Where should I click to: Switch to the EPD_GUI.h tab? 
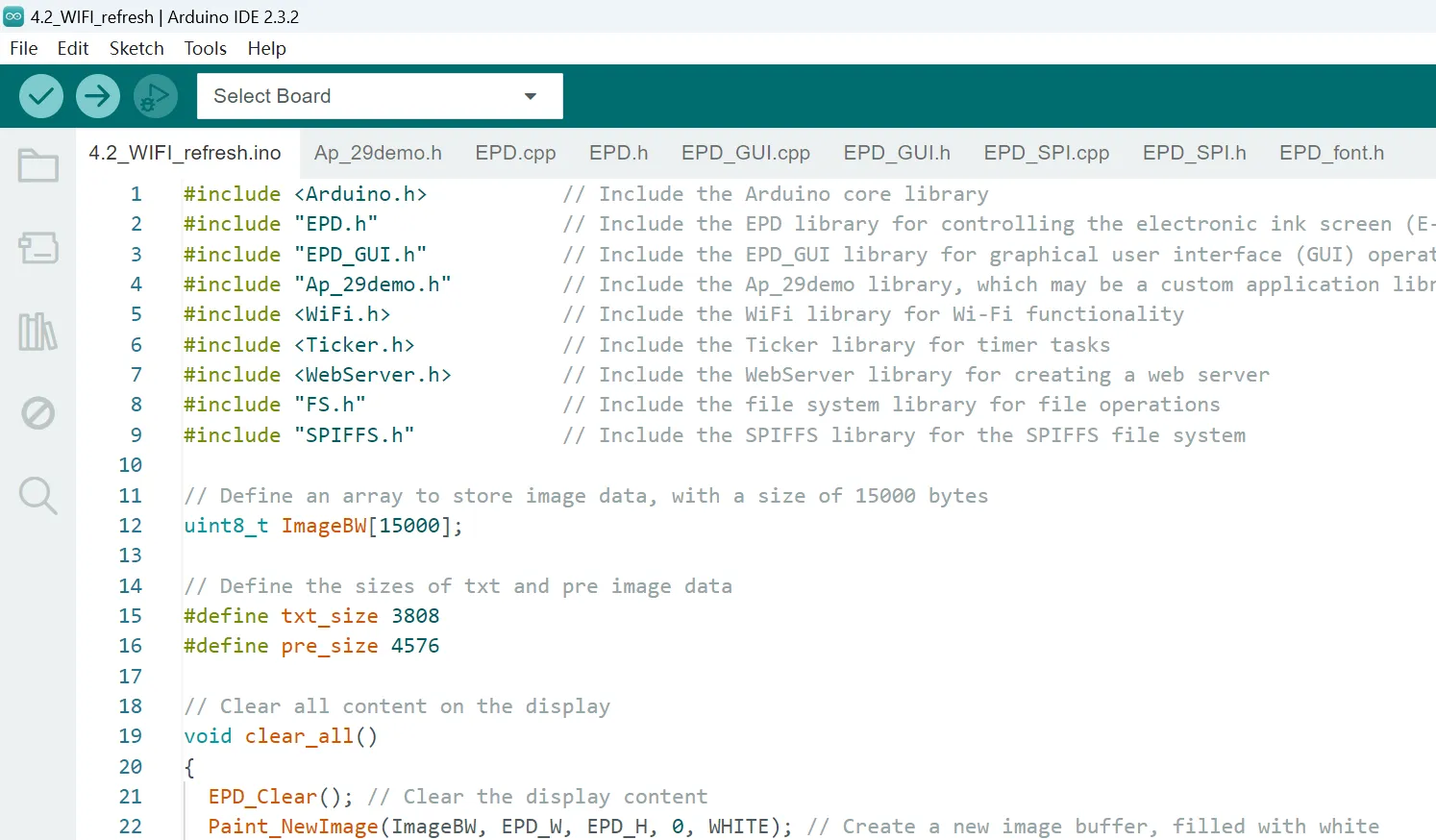[x=897, y=153]
